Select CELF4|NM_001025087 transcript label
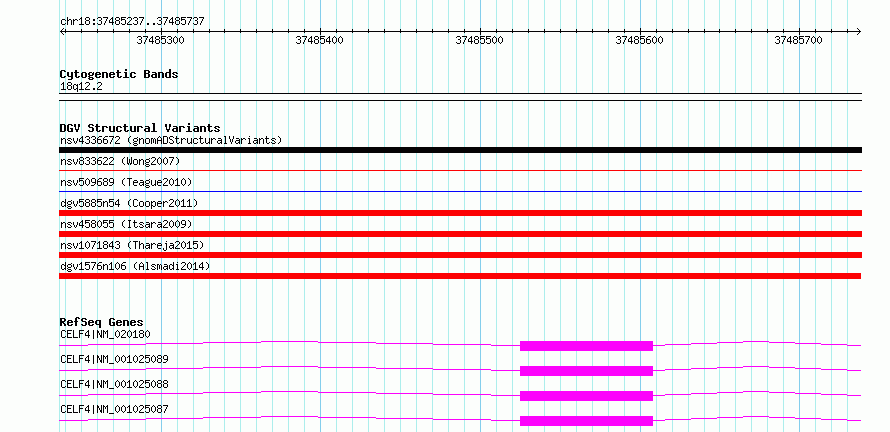This screenshot has height=432, width=890. pyautogui.click(x=114, y=409)
